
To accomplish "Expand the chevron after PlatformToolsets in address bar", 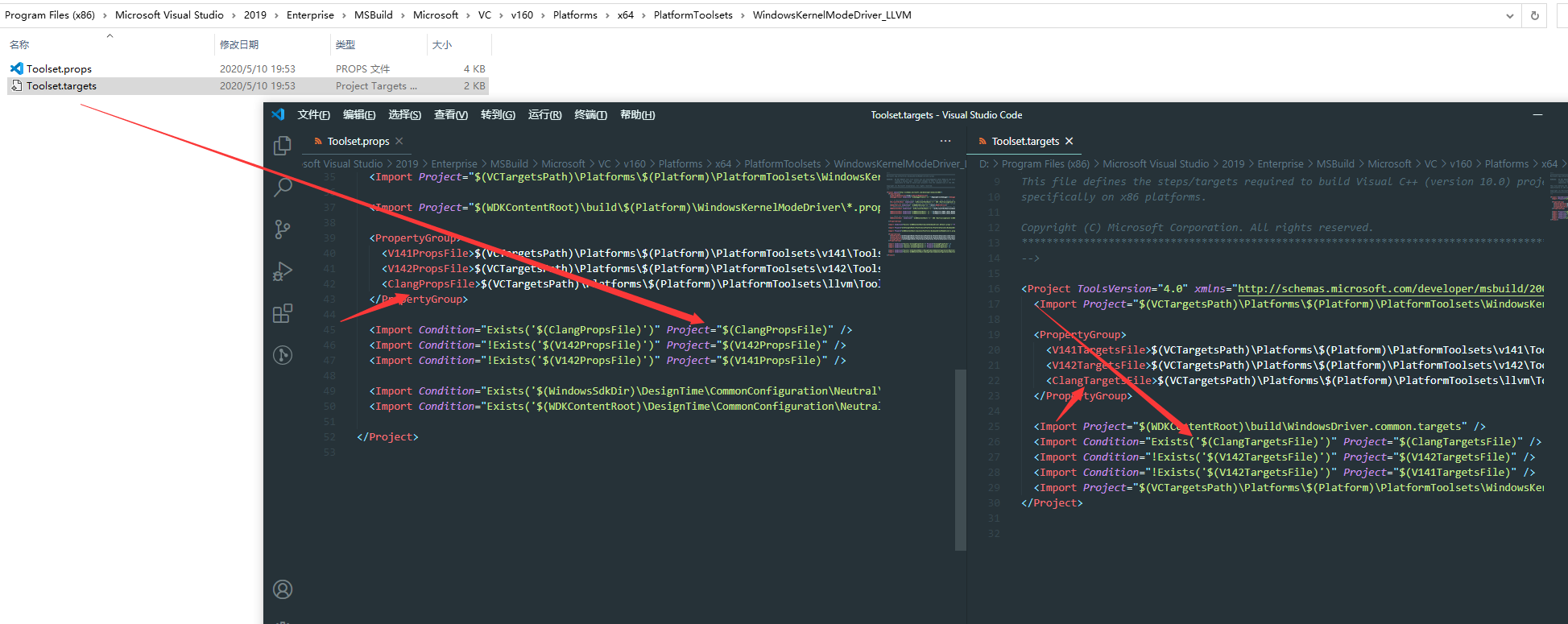I will point(743,15).
